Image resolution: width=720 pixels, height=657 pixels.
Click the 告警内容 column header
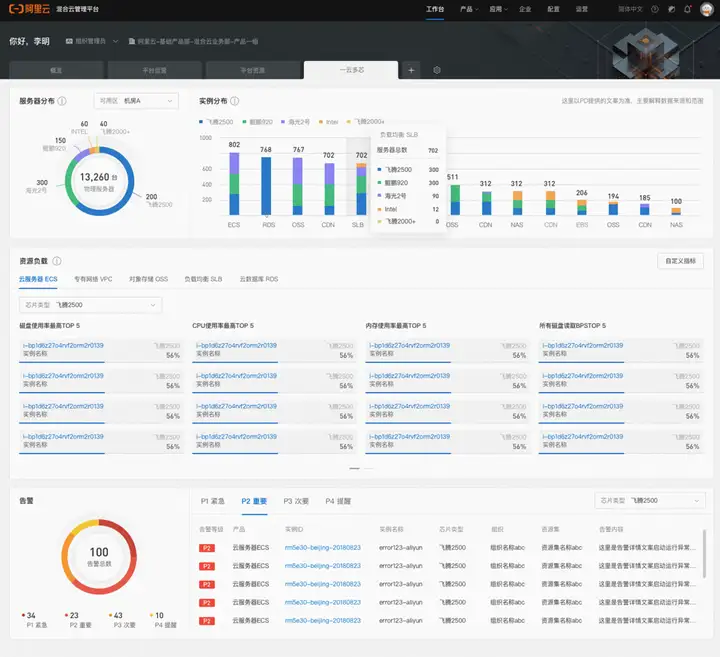coord(611,529)
